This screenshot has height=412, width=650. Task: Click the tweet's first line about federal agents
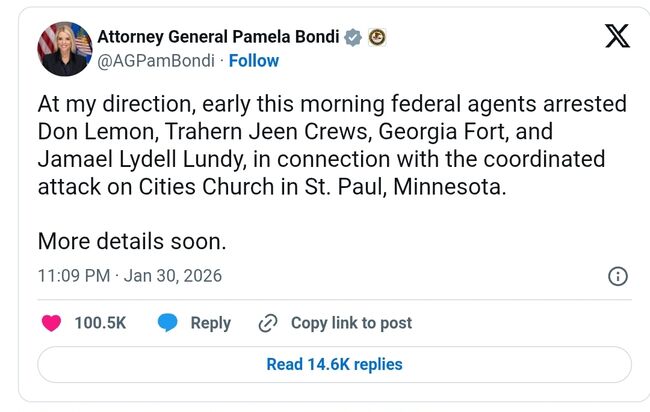[331, 105]
